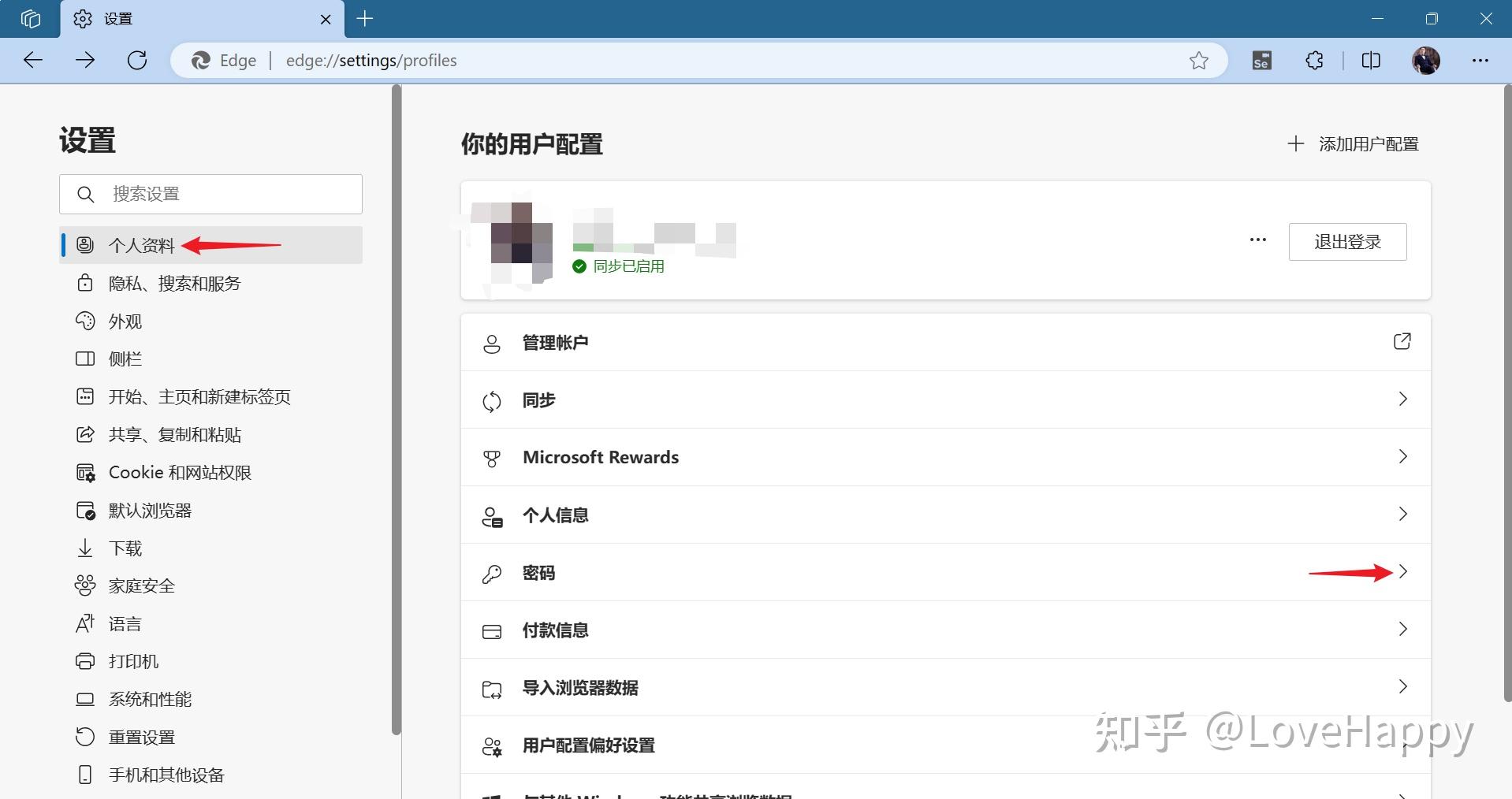Toggle split screen view icon
This screenshot has width=1512, height=799.
(x=1371, y=60)
